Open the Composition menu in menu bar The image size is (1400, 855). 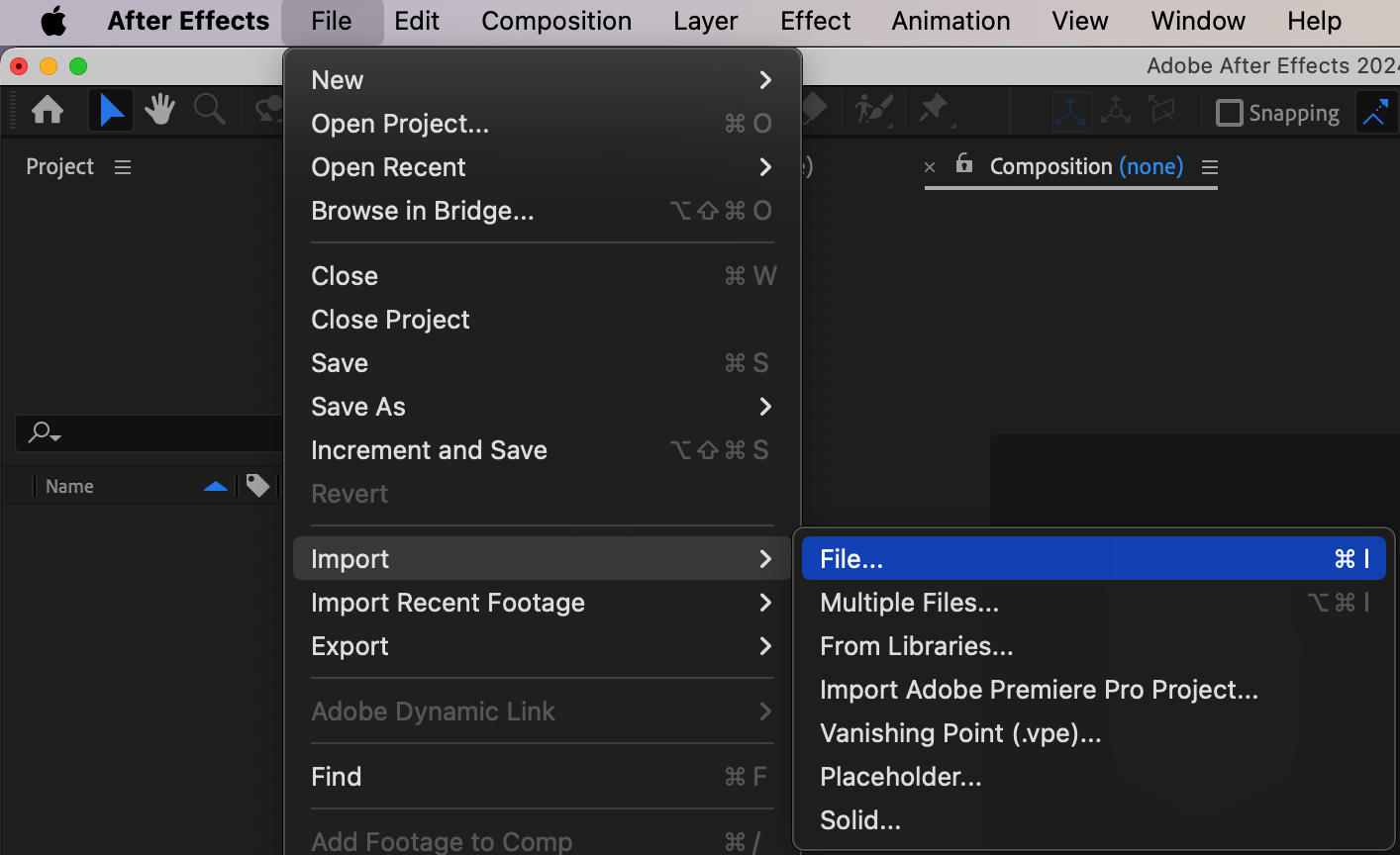[556, 21]
